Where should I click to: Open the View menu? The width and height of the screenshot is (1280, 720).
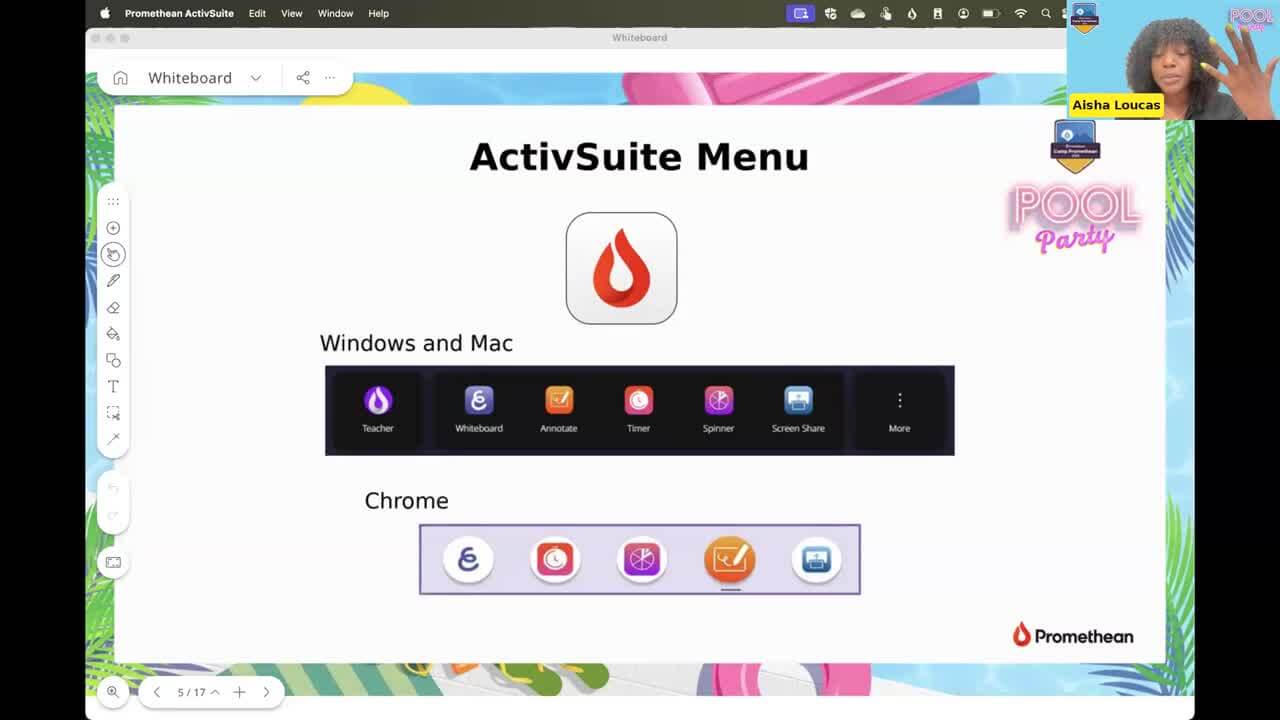(292, 13)
